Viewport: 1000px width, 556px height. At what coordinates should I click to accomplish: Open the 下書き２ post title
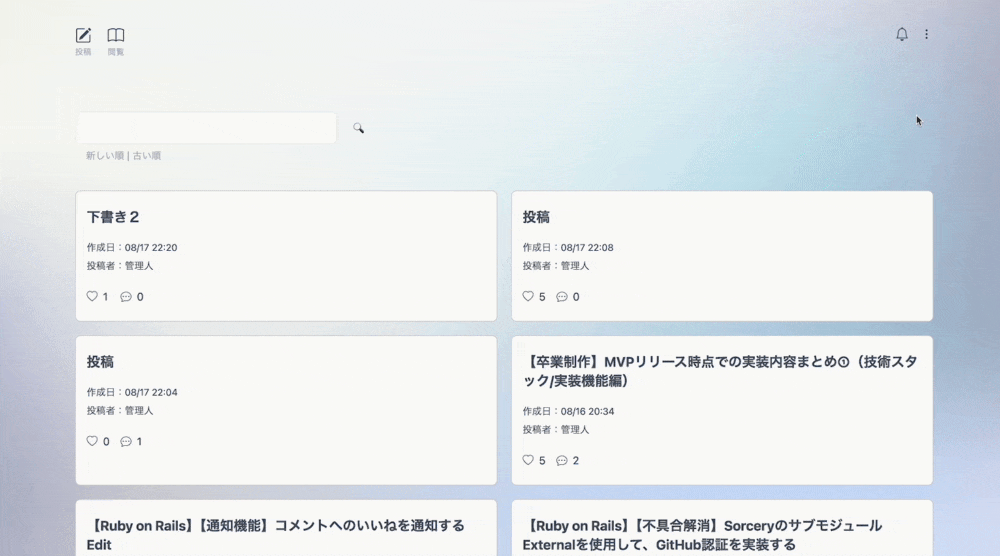coord(113,217)
